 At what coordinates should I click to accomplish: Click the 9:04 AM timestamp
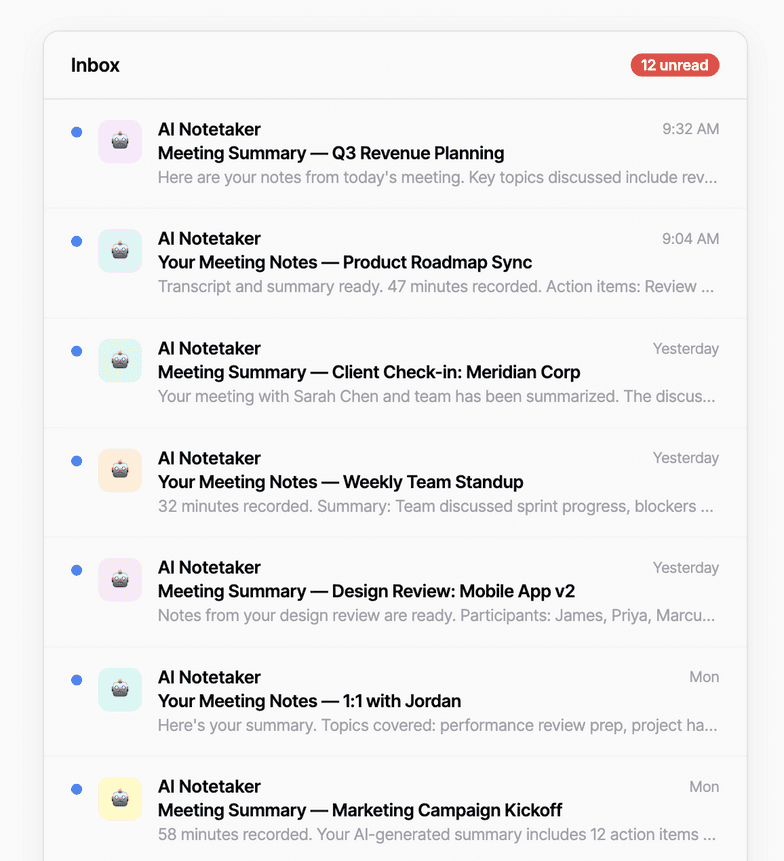(x=691, y=239)
